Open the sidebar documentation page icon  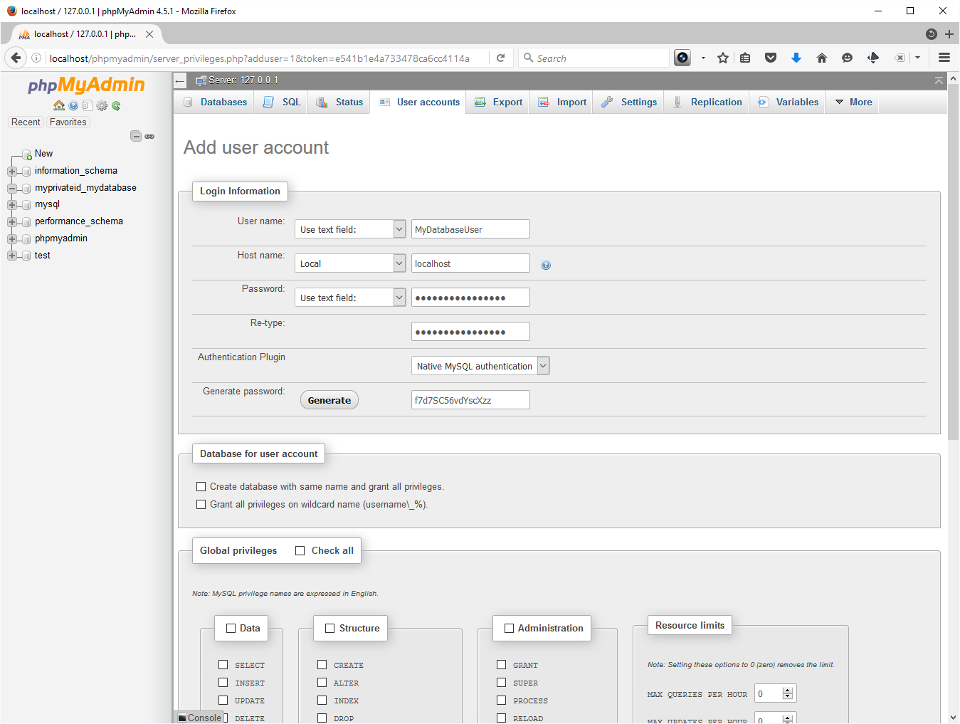click(88, 105)
